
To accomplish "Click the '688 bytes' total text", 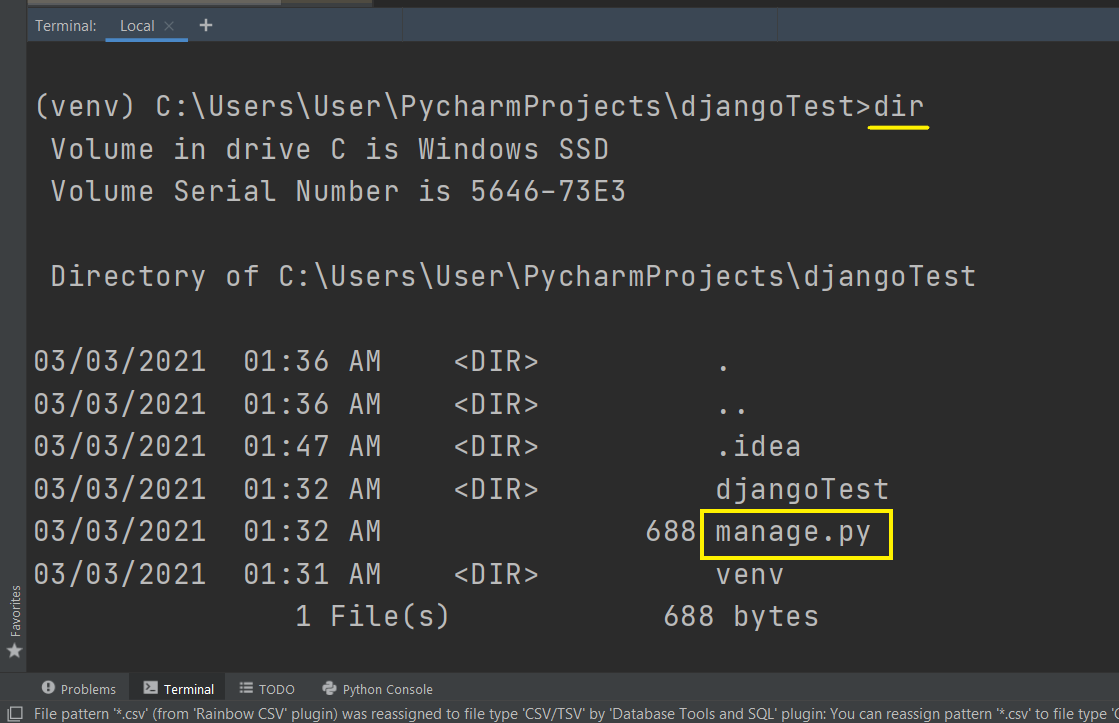I will 741,617.
